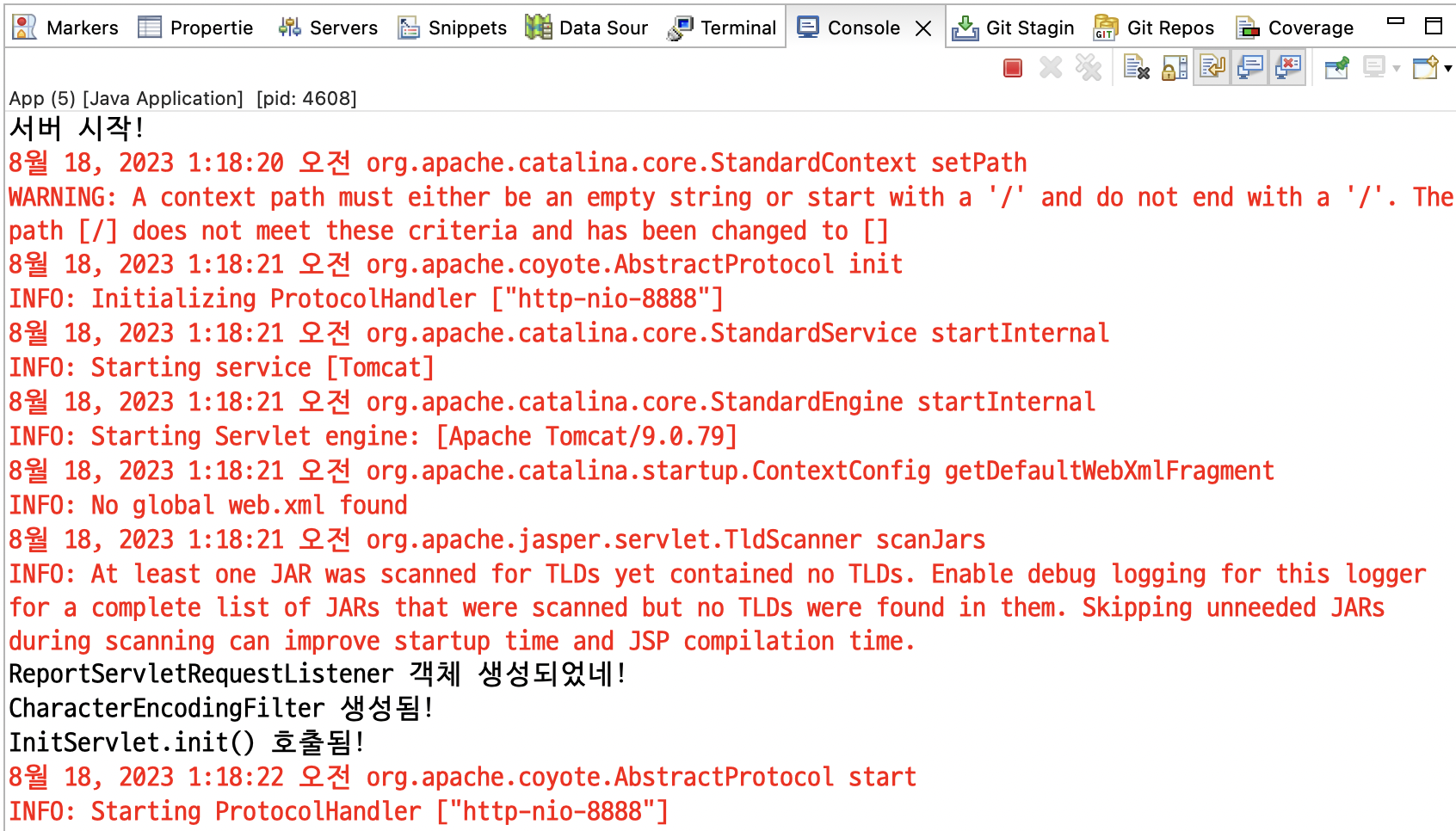Switch to the Terminal tab
Screen dimensions: 1456x831
coord(722,28)
